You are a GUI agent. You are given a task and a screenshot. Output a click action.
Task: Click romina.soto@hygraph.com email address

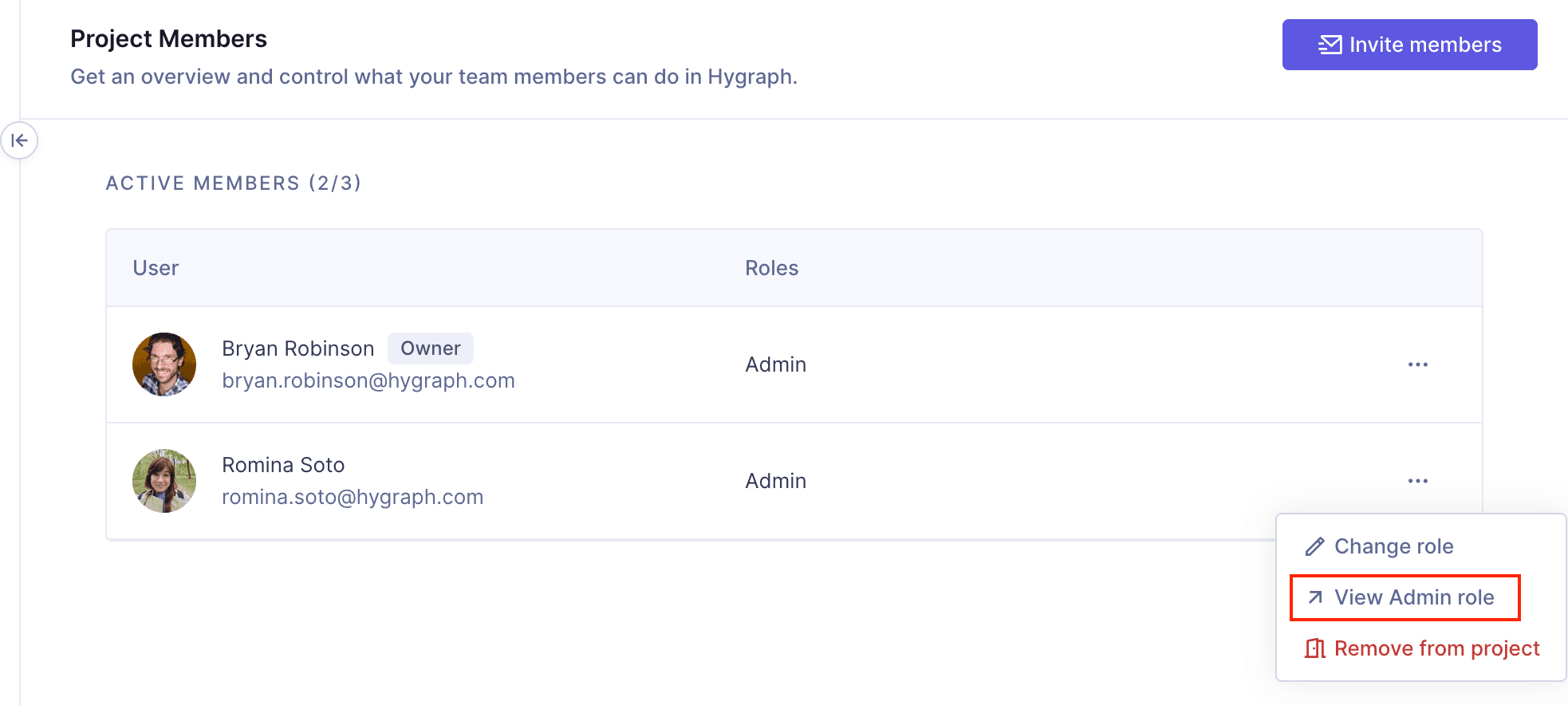point(353,497)
